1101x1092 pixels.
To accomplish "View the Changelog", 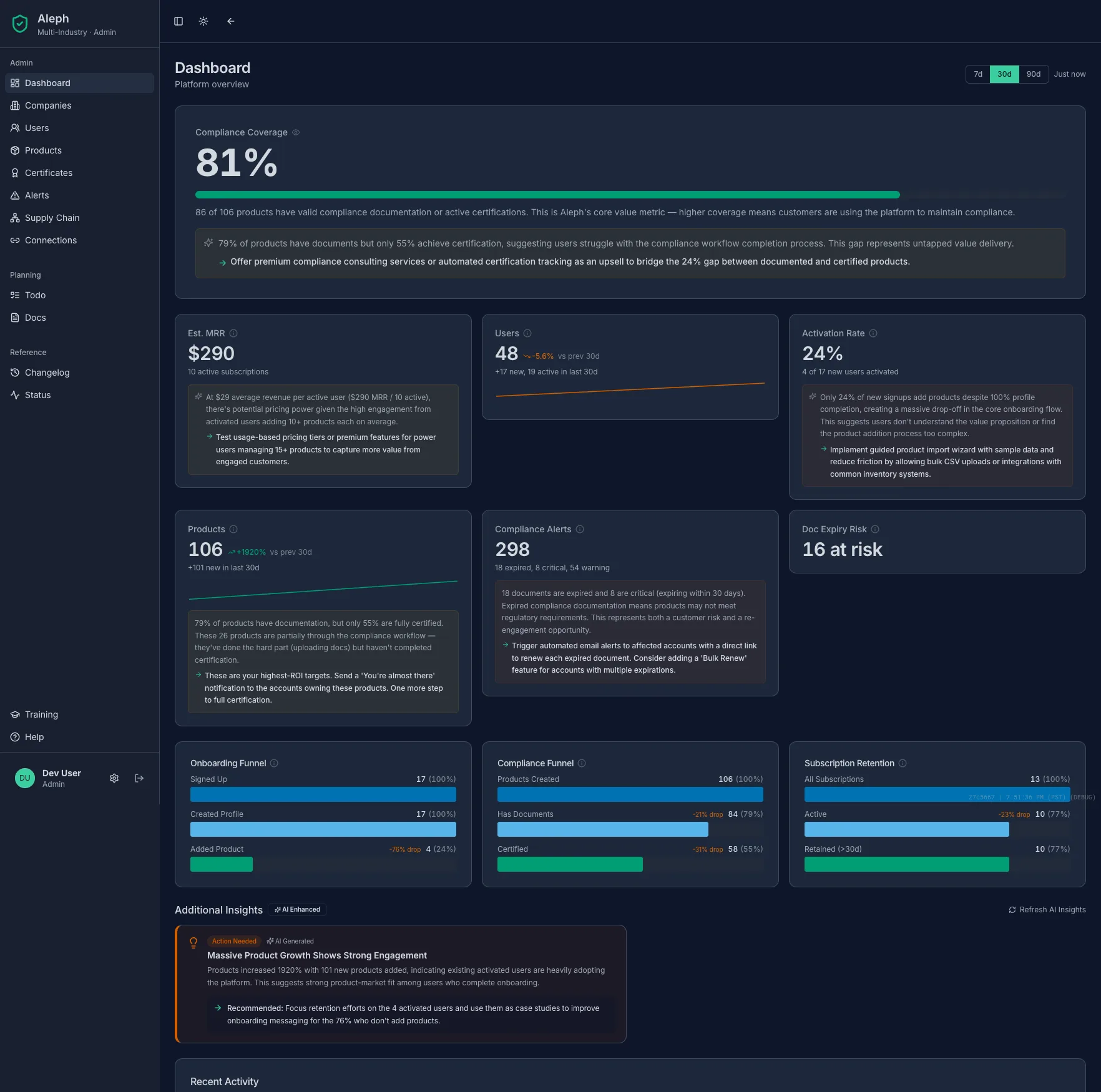I will point(47,373).
